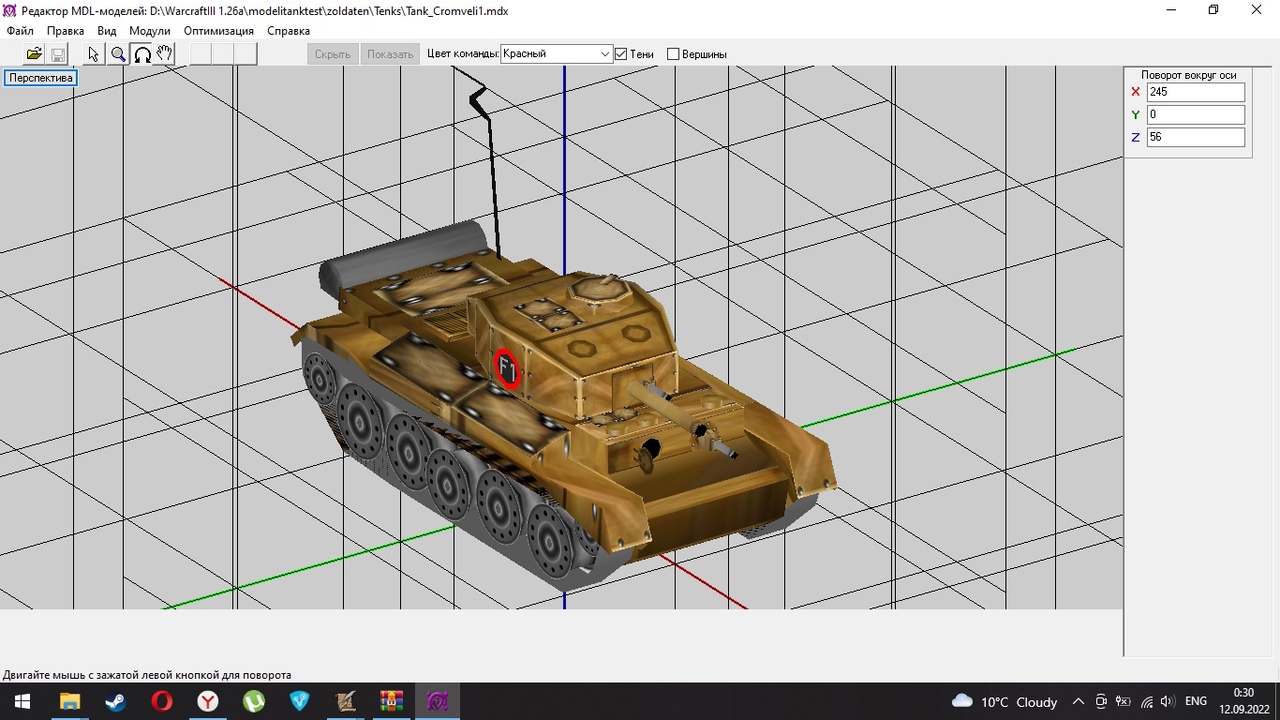Click the X axis rotation field
Screen dimensions: 1280x720
pyautogui.click(x=1196, y=92)
